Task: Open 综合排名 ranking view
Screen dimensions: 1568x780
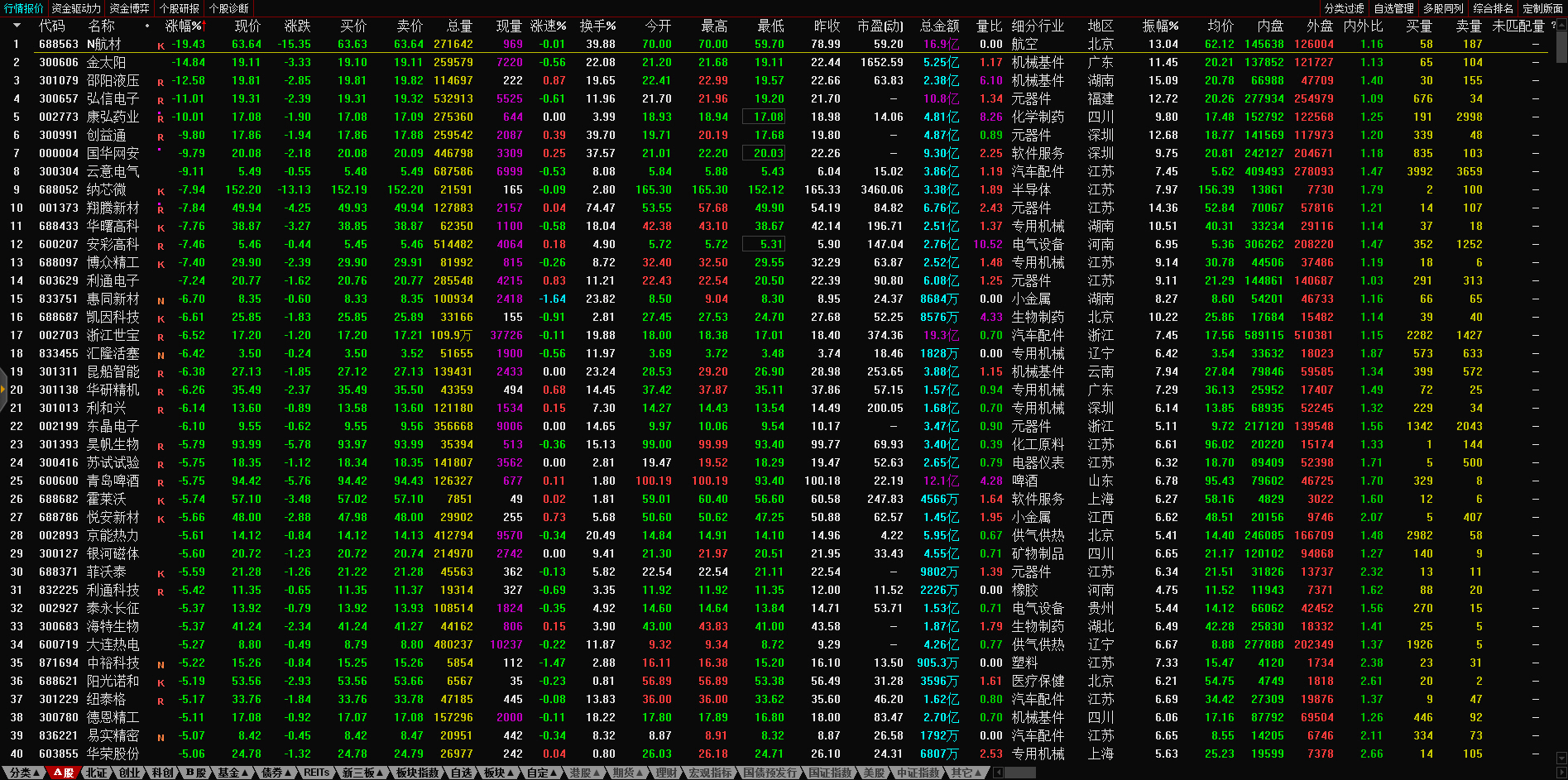Action: coord(1493,8)
